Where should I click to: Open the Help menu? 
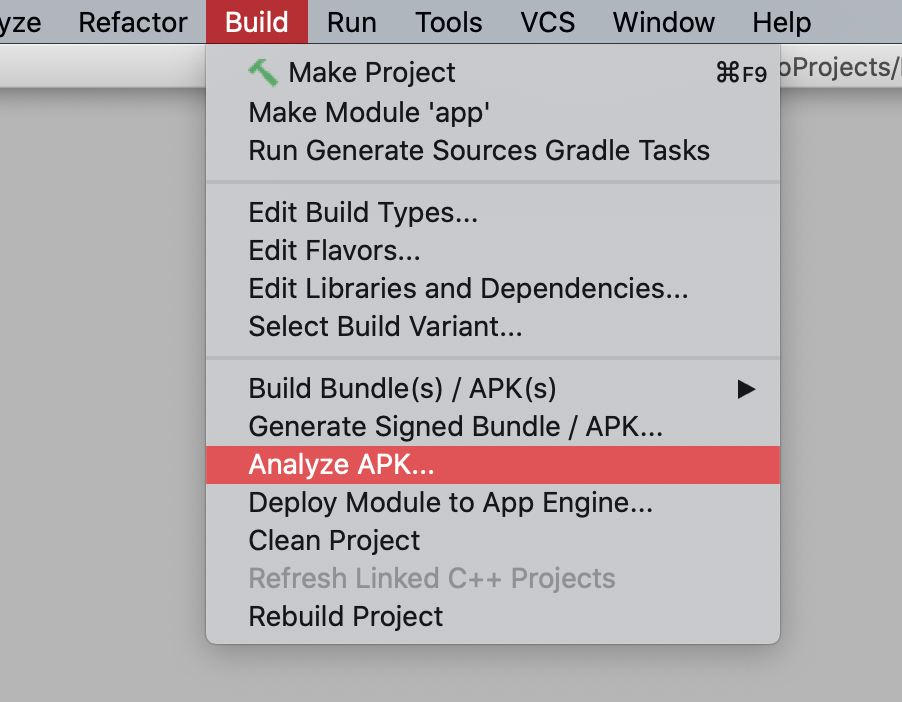click(782, 22)
